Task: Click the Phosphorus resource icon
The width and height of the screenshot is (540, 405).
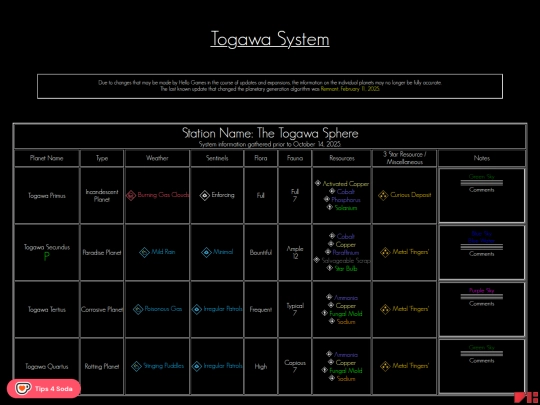Action: tap(327, 199)
